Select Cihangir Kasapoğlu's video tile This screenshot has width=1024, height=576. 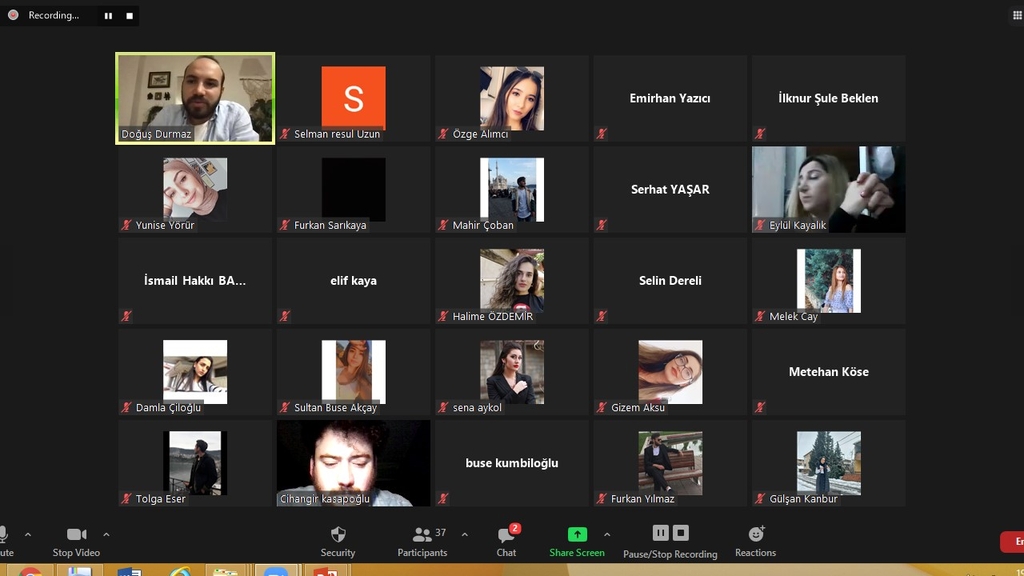(353, 463)
